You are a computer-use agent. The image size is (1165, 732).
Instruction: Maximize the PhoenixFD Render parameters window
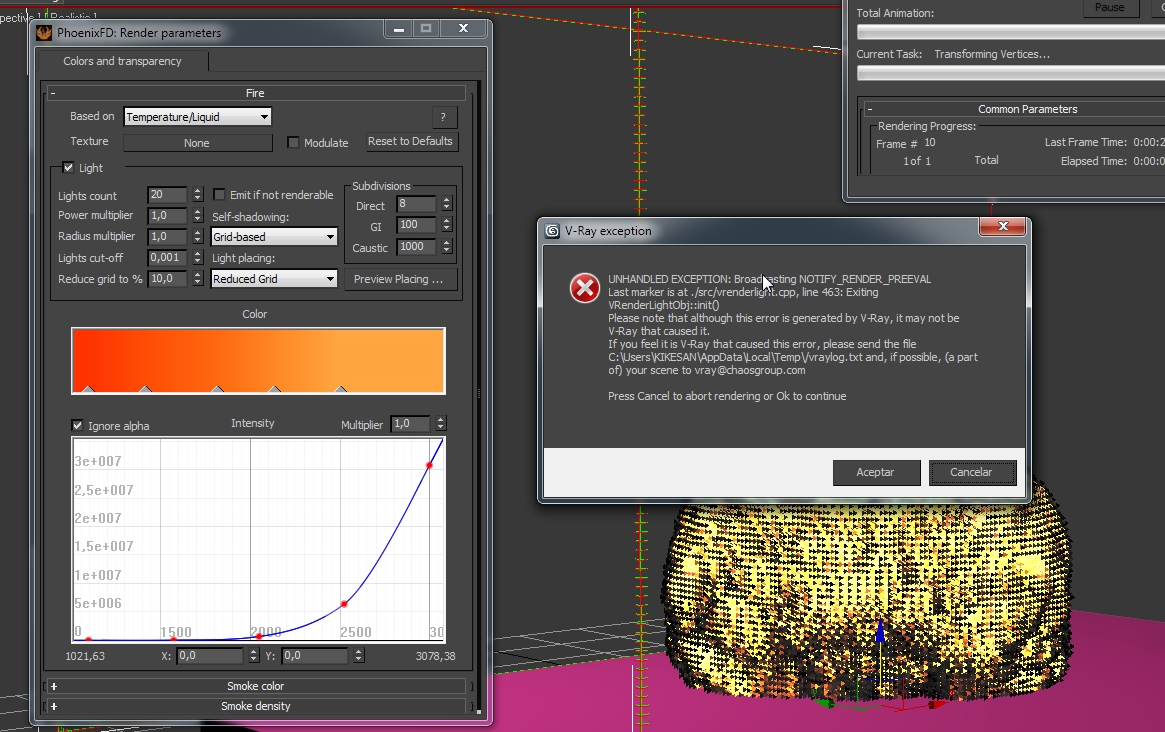tap(426, 28)
